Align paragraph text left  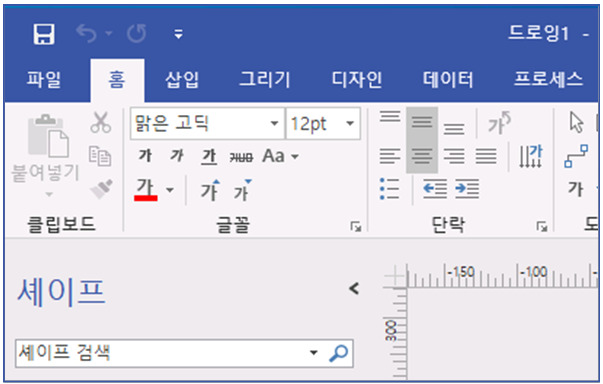click(x=390, y=156)
